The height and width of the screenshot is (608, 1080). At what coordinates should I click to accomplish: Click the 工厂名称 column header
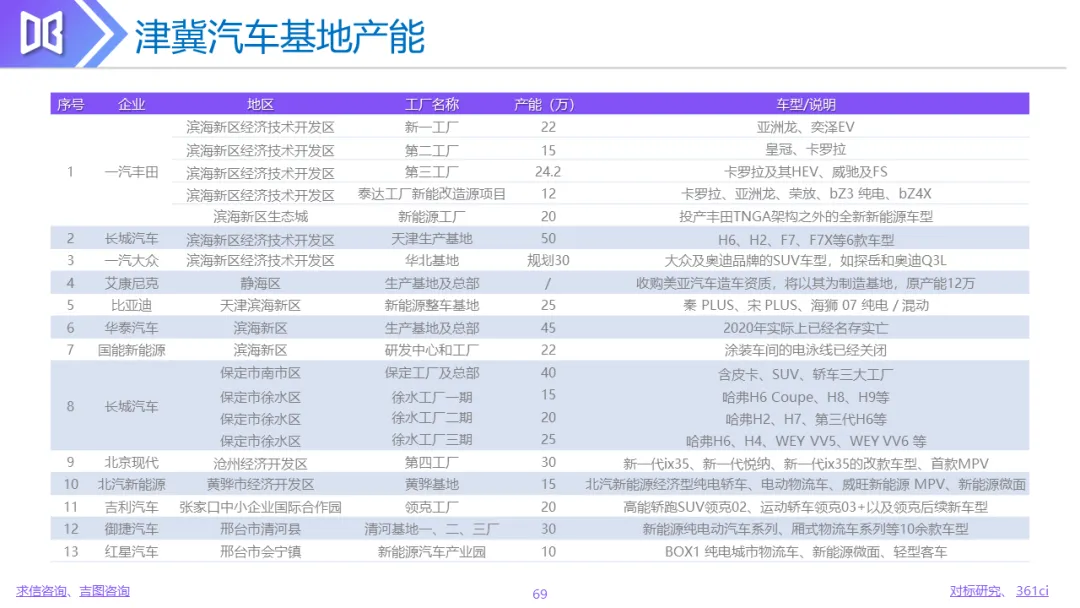(432, 105)
